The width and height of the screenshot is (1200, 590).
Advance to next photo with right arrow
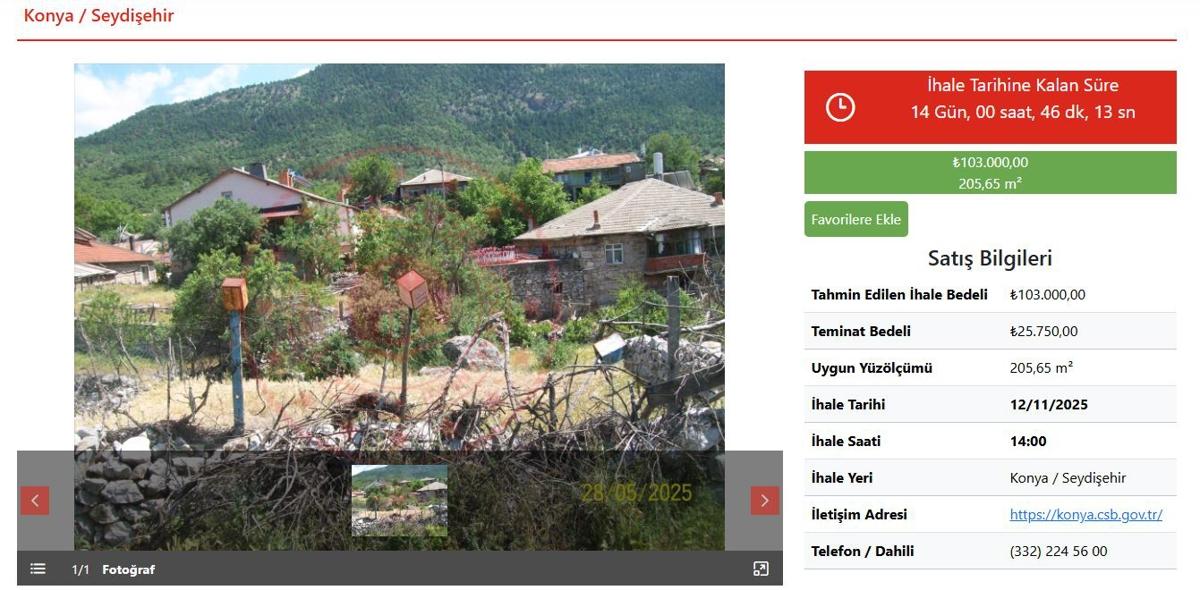(765, 501)
